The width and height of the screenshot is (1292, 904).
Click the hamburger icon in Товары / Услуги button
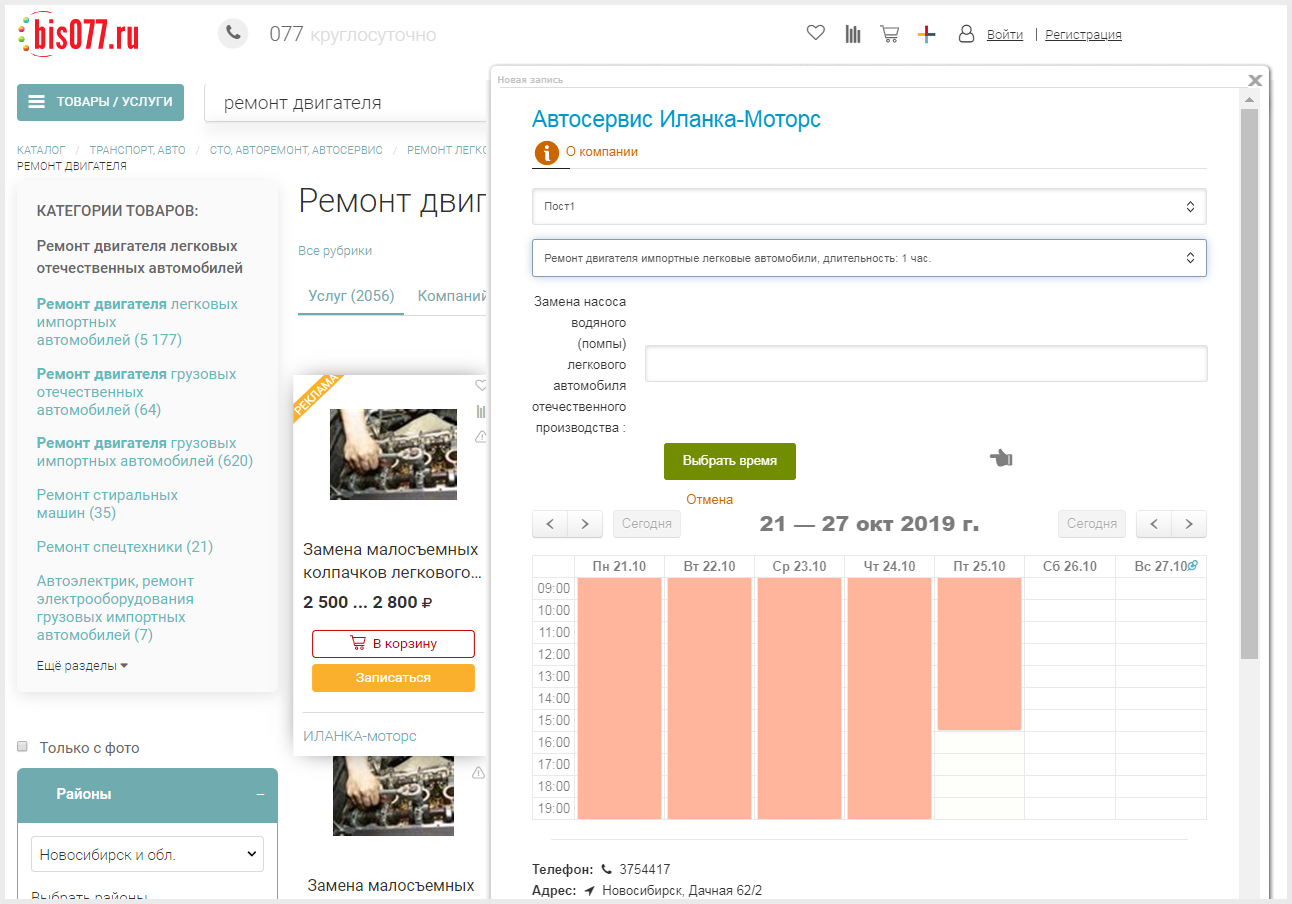(37, 102)
